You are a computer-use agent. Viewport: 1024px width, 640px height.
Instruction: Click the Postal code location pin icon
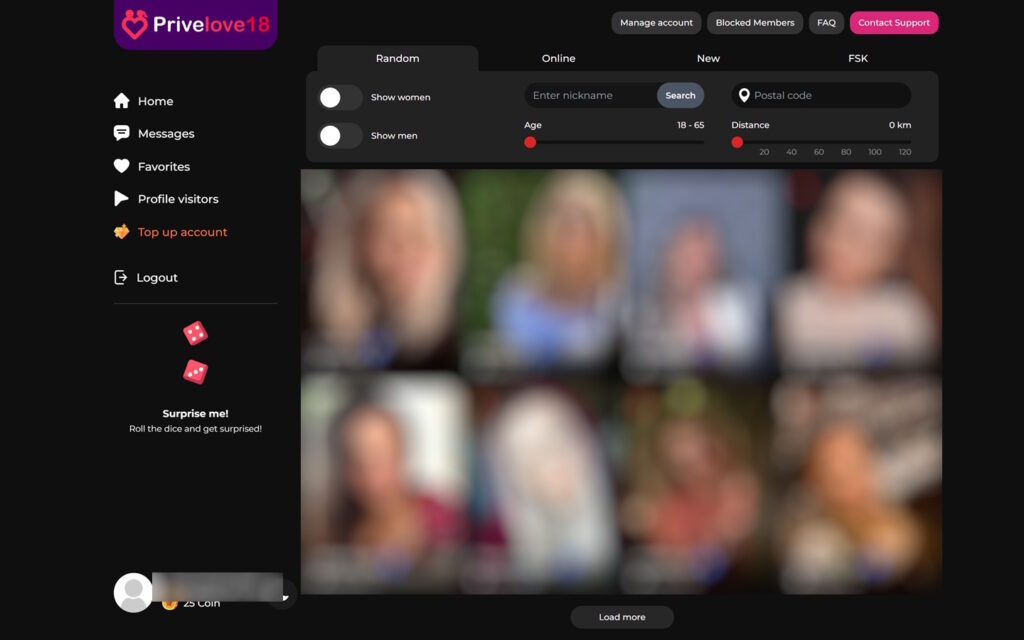pyautogui.click(x=743, y=96)
